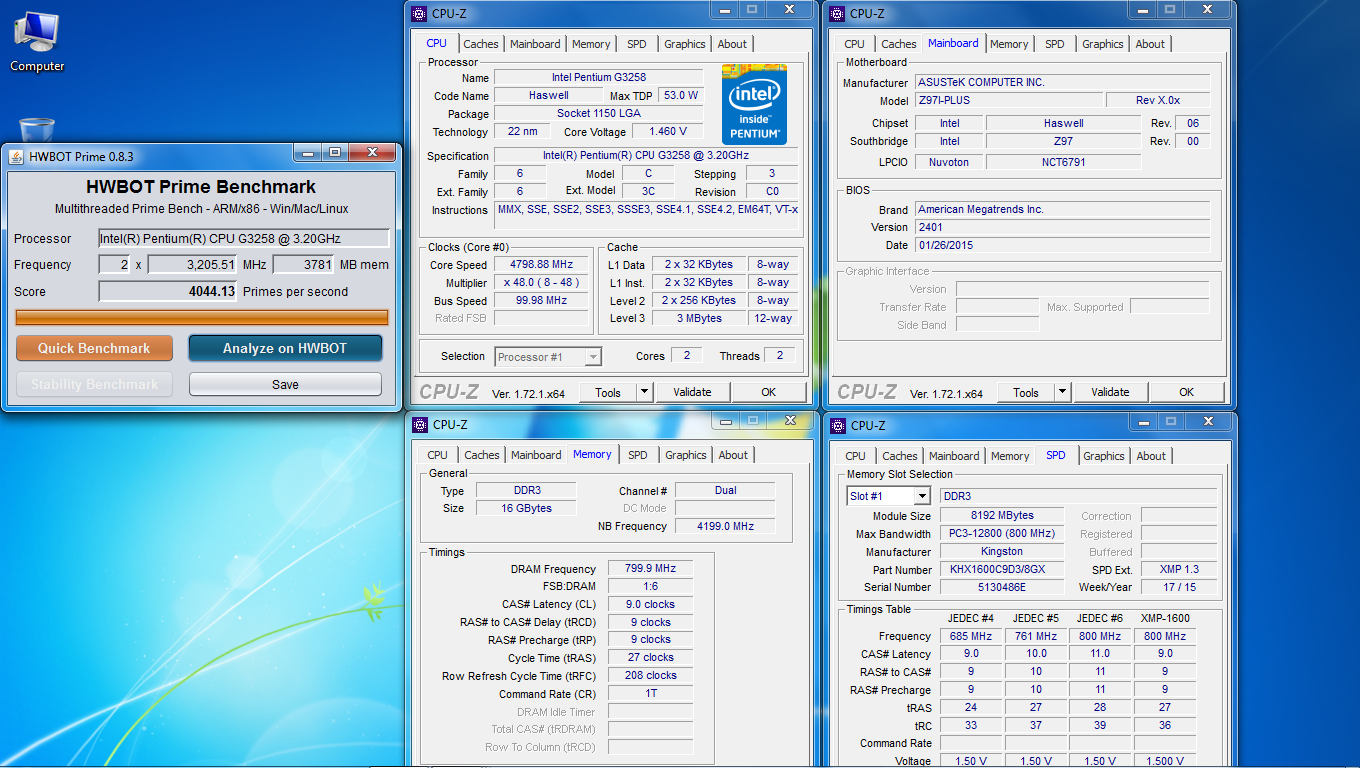Screen dimensions: 1360x768
Task: Click the NCT6791 LPCIO value
Action: [x=1063, y=162]
